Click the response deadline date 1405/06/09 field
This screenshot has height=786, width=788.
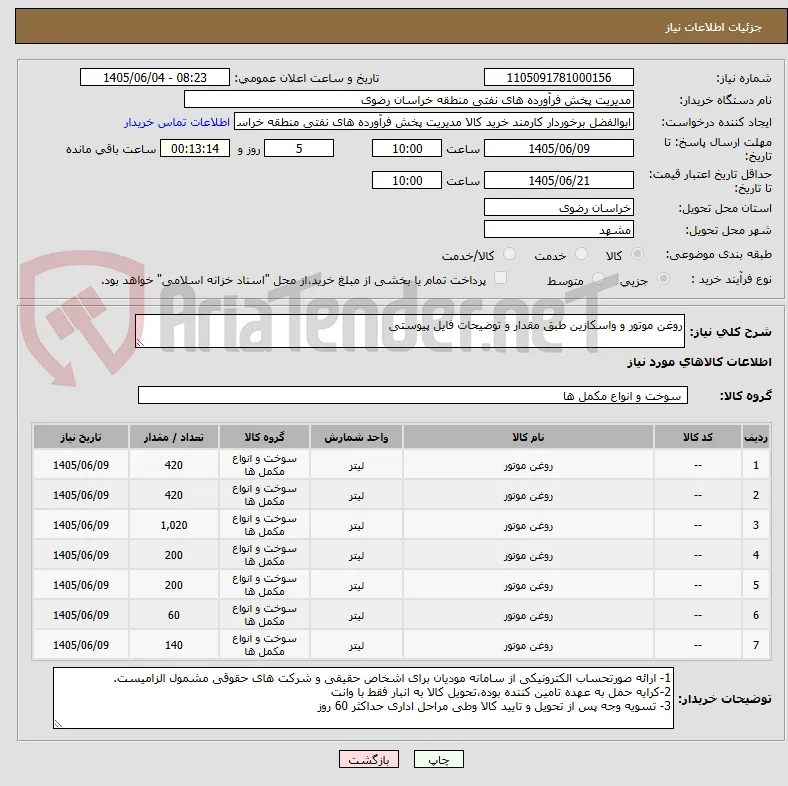(559, 148)
